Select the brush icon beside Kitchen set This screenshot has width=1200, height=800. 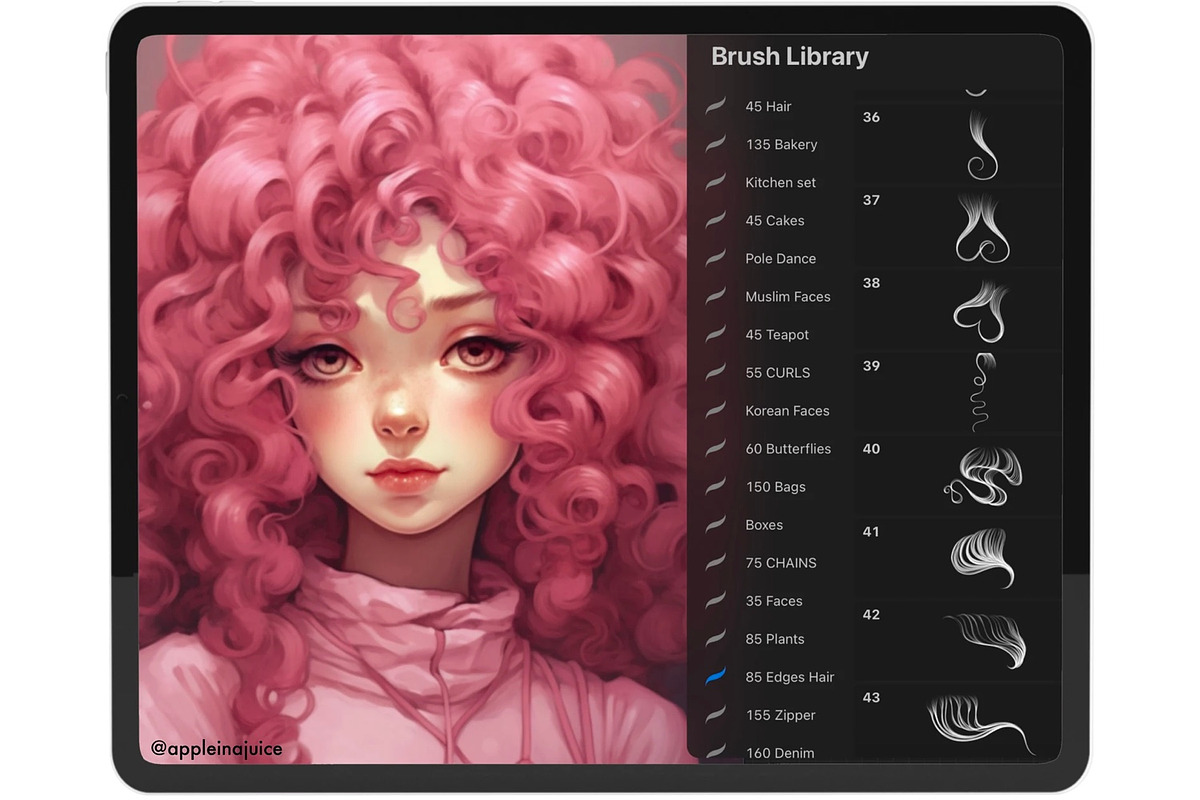tap(716, 182)
